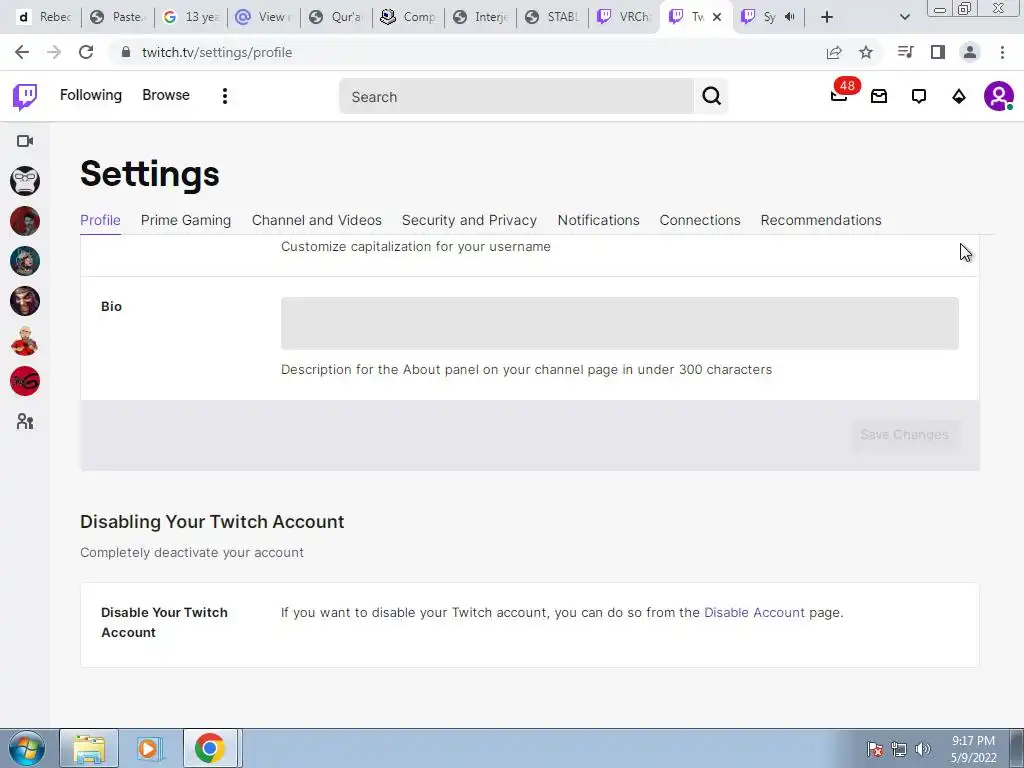Open the third sidebar channel with teal avatar

25,261
